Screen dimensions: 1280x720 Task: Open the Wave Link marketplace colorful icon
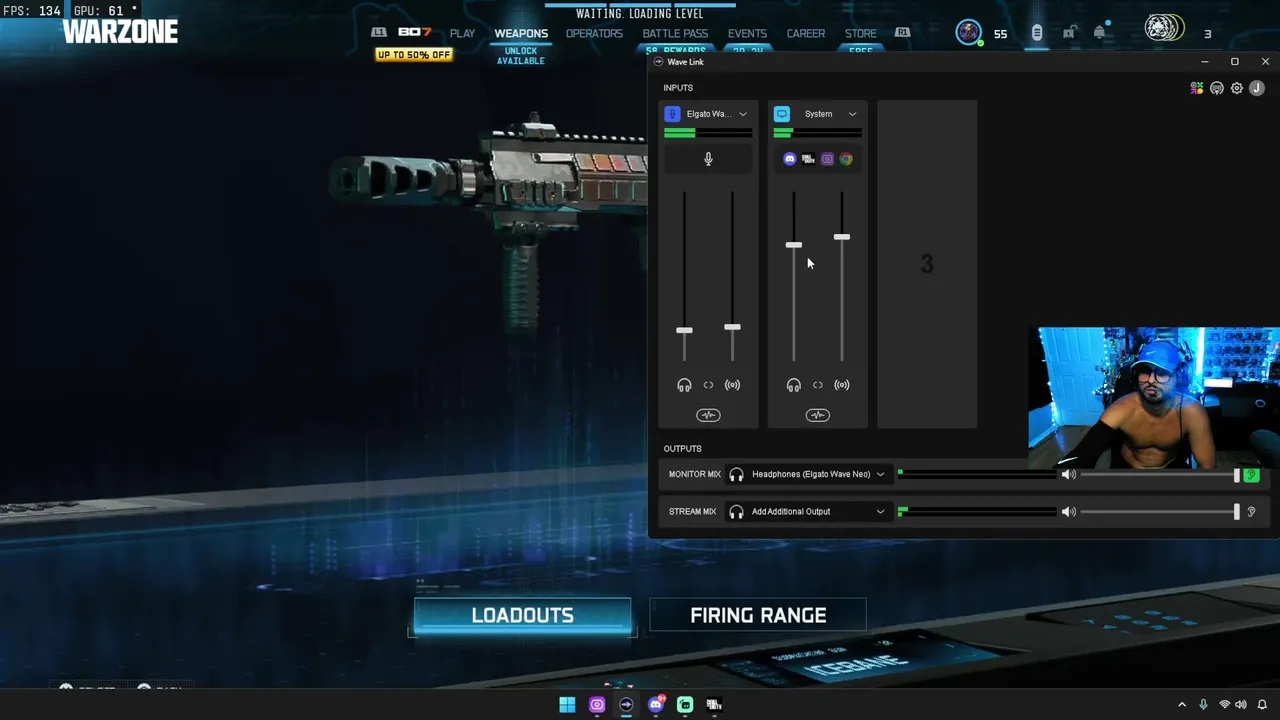(1197, 88)
